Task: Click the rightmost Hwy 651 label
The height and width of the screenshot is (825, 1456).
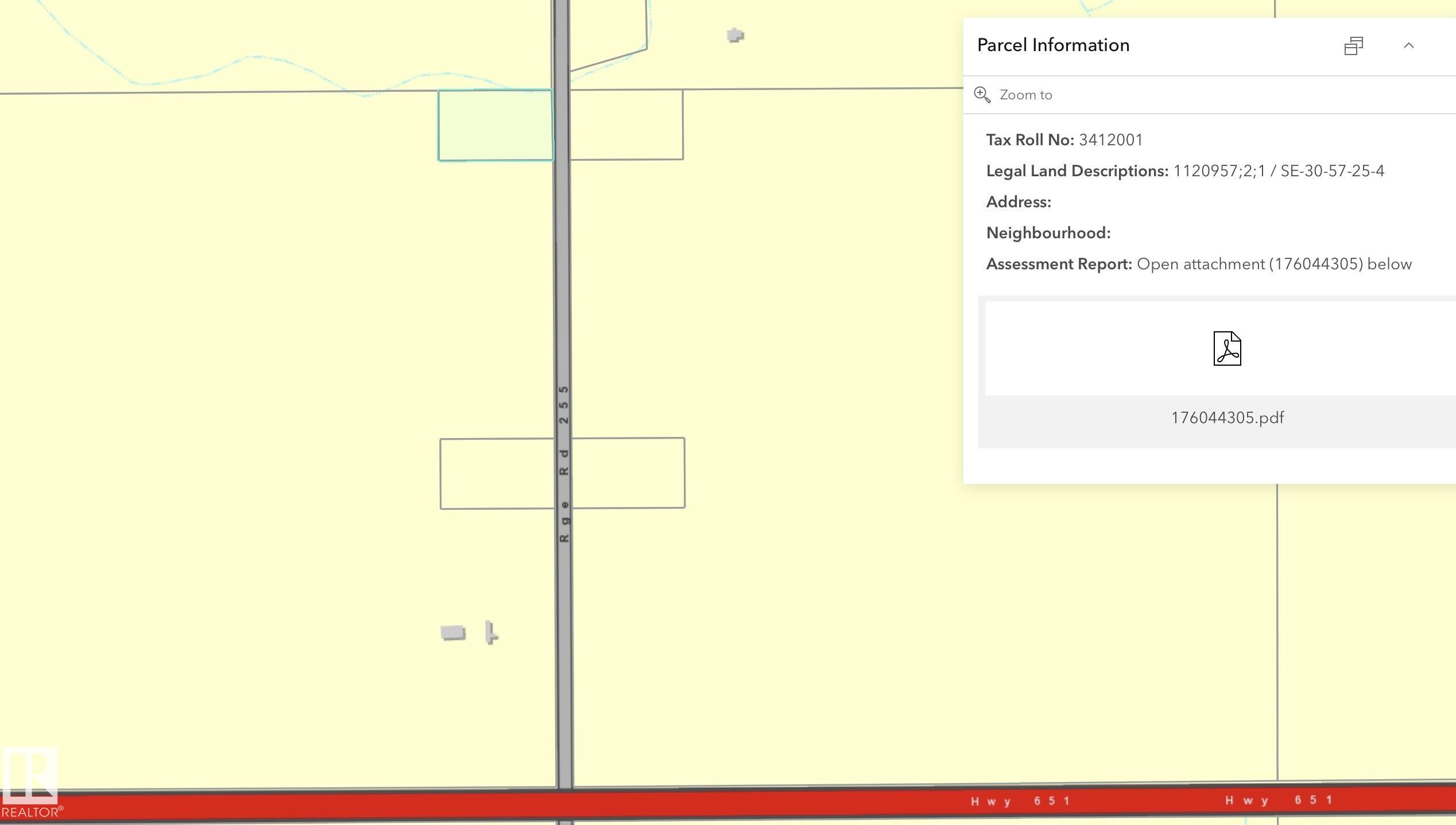Action: tap(1278, 800)
